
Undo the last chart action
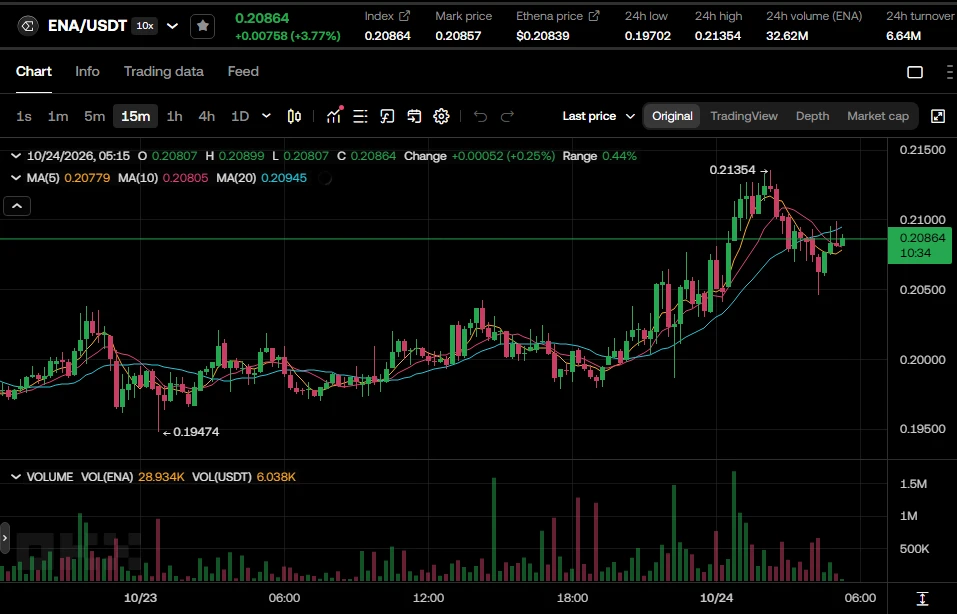pyautogui.click(x=480, y=116)
